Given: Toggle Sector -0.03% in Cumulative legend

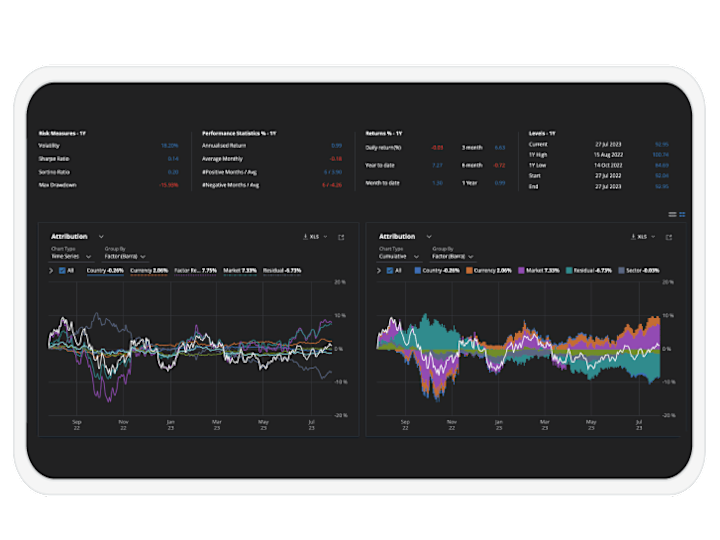Looking at the screenshot, I should 639,271.
